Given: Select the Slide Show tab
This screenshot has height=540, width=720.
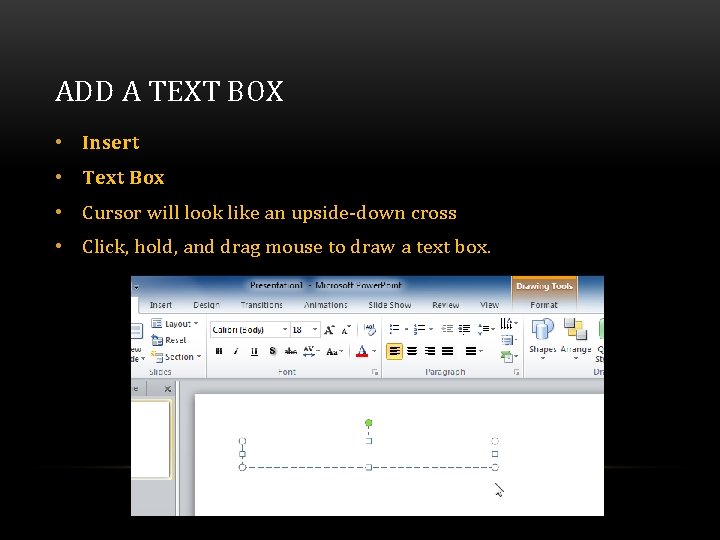Looking at the screenshot, I should click(x=389, y=305).
